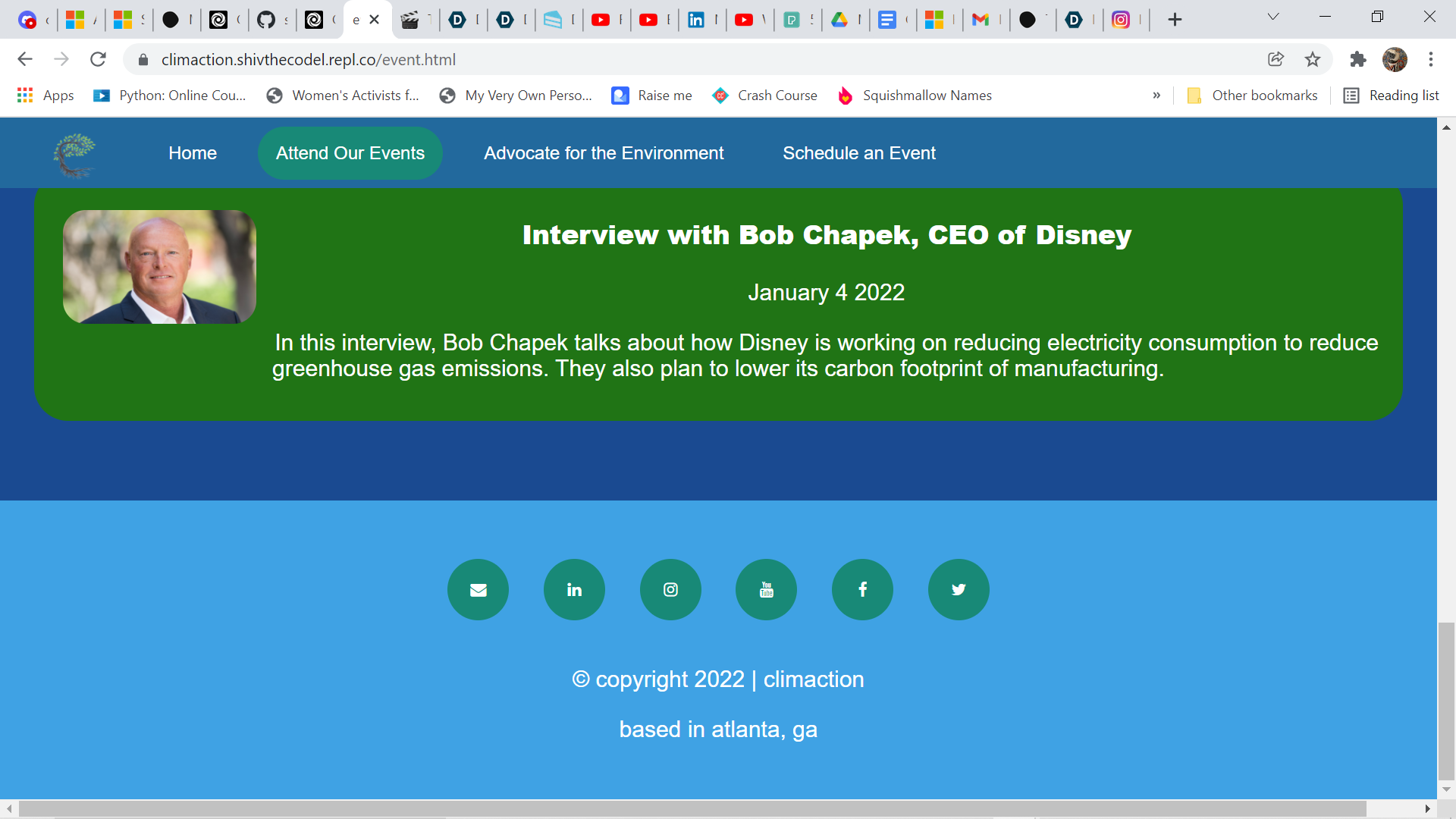Open the LinkedIn footer icon
The height and width of the screenshot is (819, 1456).
coord(574,589)
